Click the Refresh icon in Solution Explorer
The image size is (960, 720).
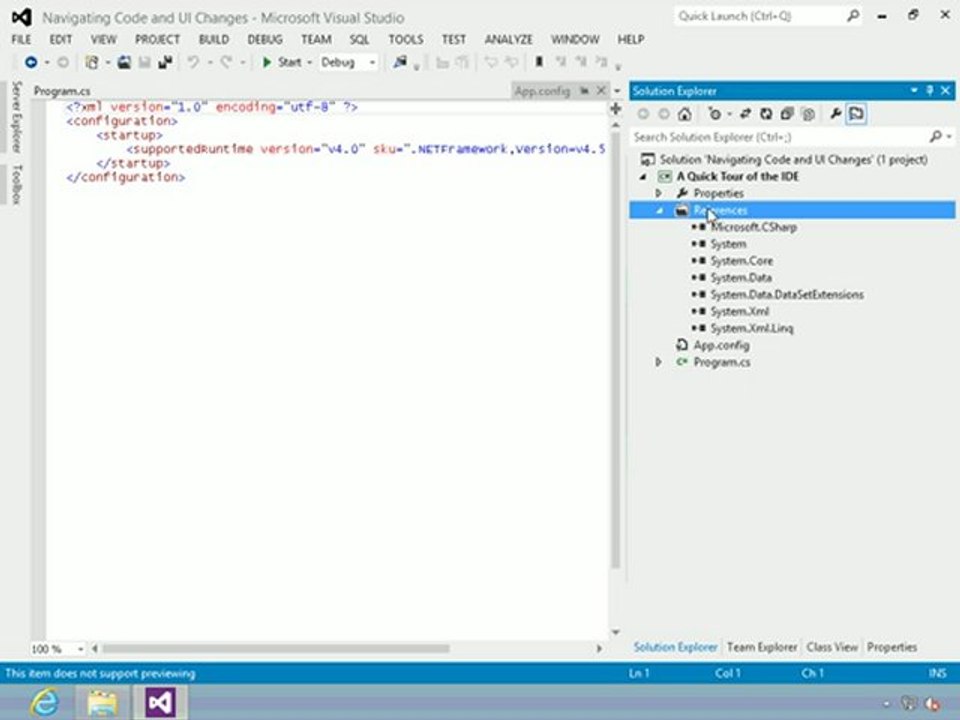tap(766, 114)
